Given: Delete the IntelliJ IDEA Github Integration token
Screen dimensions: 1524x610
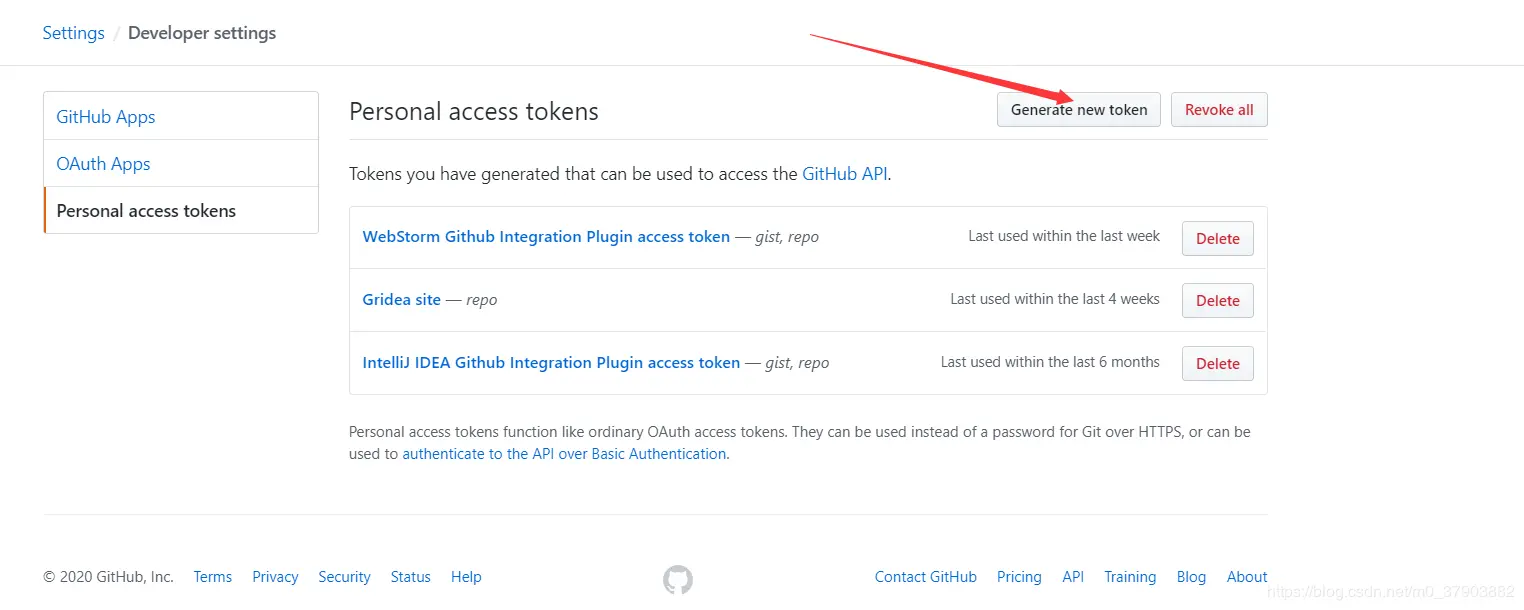Looking at the screenshot, I should [x=1218, y=364].
